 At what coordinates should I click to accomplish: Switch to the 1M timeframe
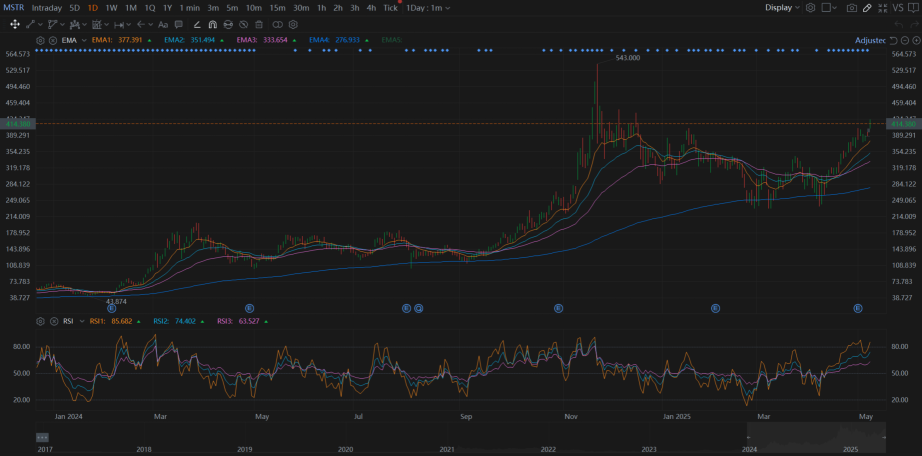click(x=131, y=8)
